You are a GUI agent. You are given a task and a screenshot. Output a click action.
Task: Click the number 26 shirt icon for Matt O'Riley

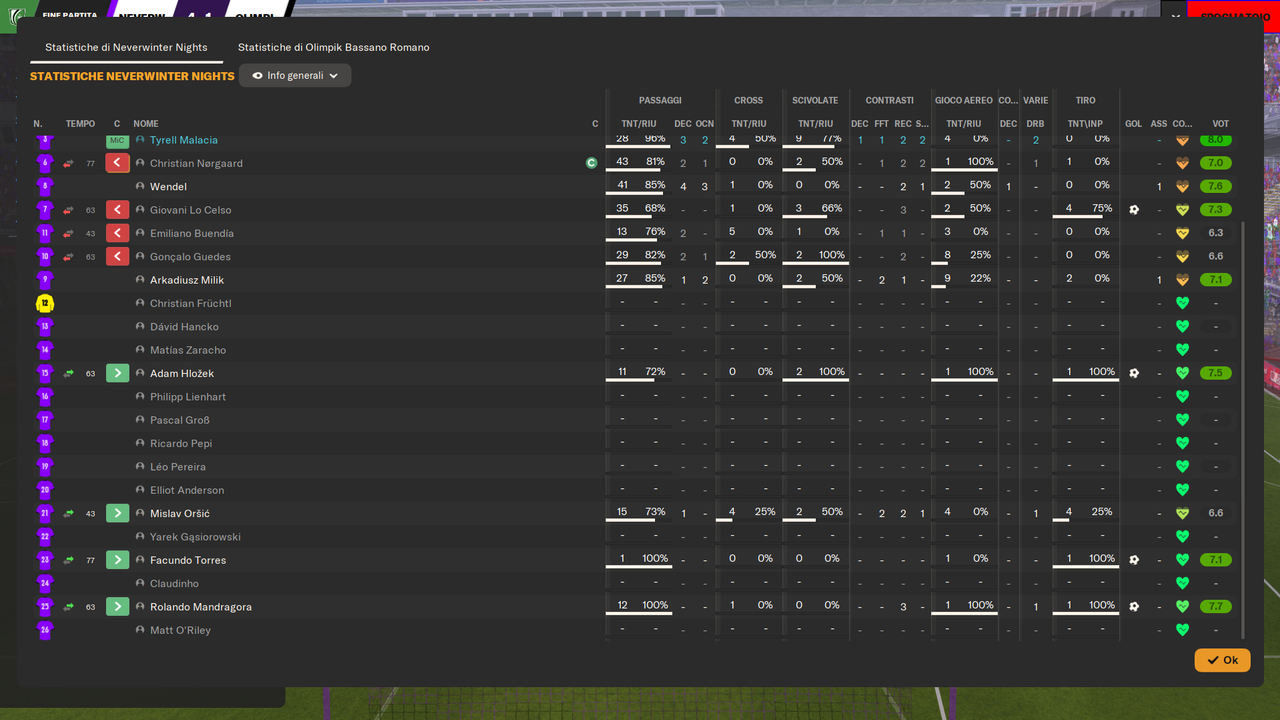point(45,630)
